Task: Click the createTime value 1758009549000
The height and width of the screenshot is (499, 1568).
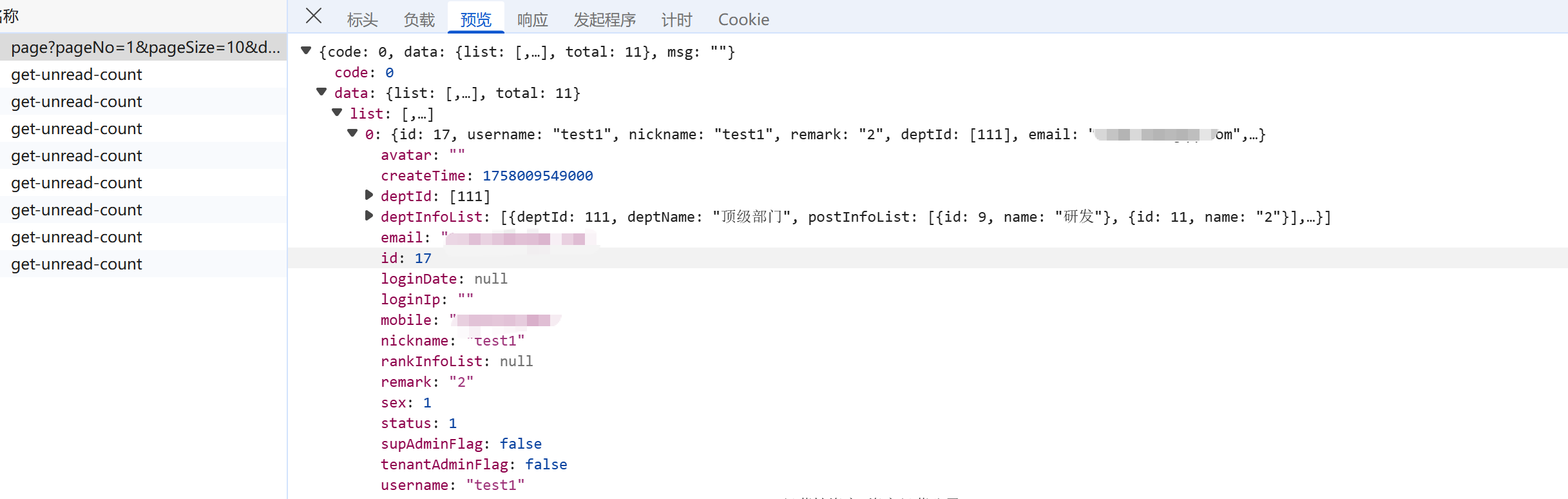Action: pos(537,175)
